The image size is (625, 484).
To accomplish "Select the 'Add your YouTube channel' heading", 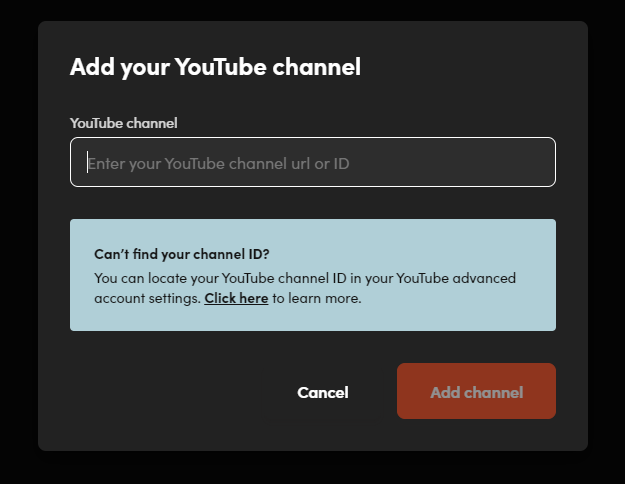I will 215,67.
